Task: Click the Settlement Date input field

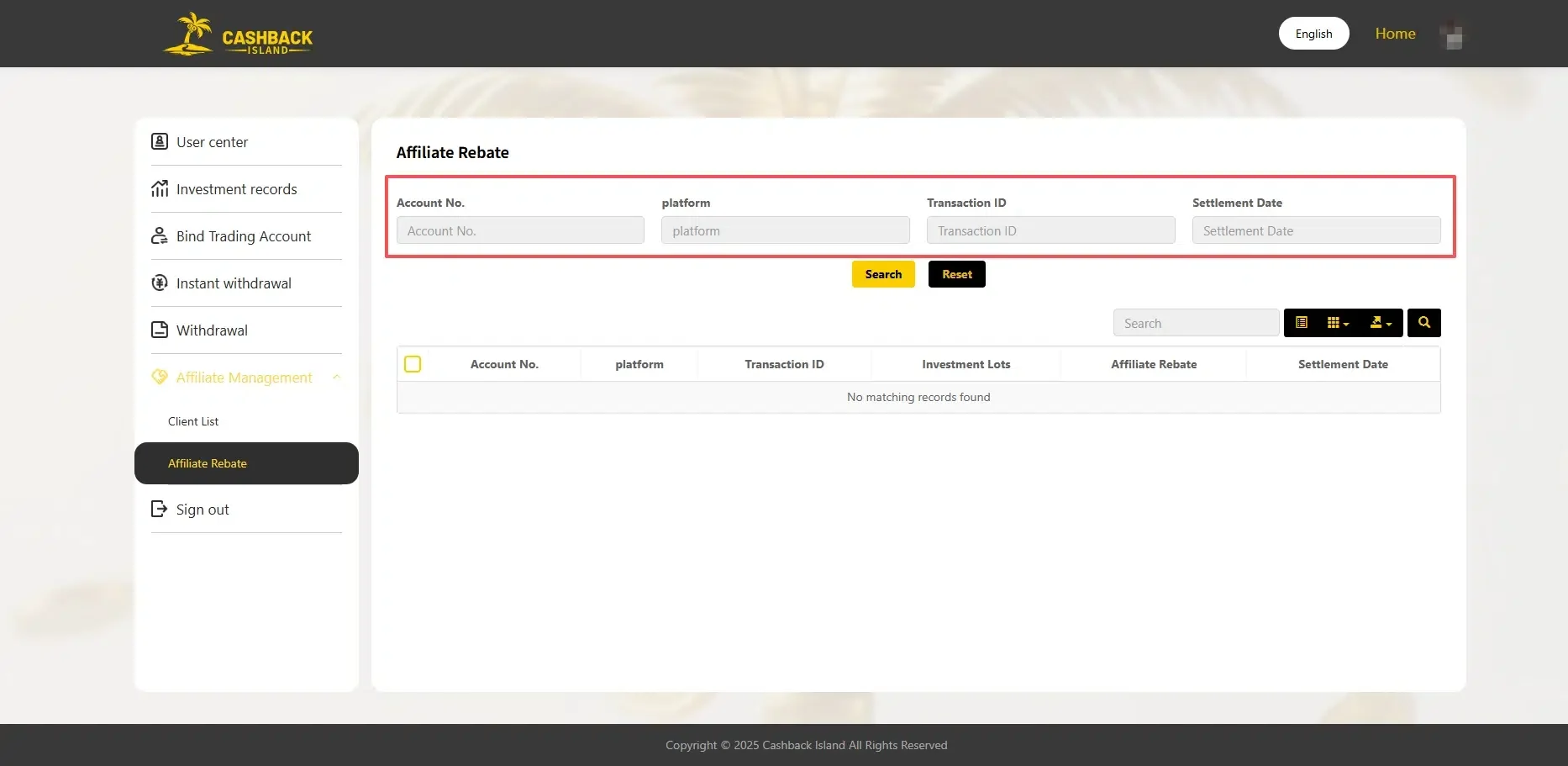Action: coord(1315,230)
